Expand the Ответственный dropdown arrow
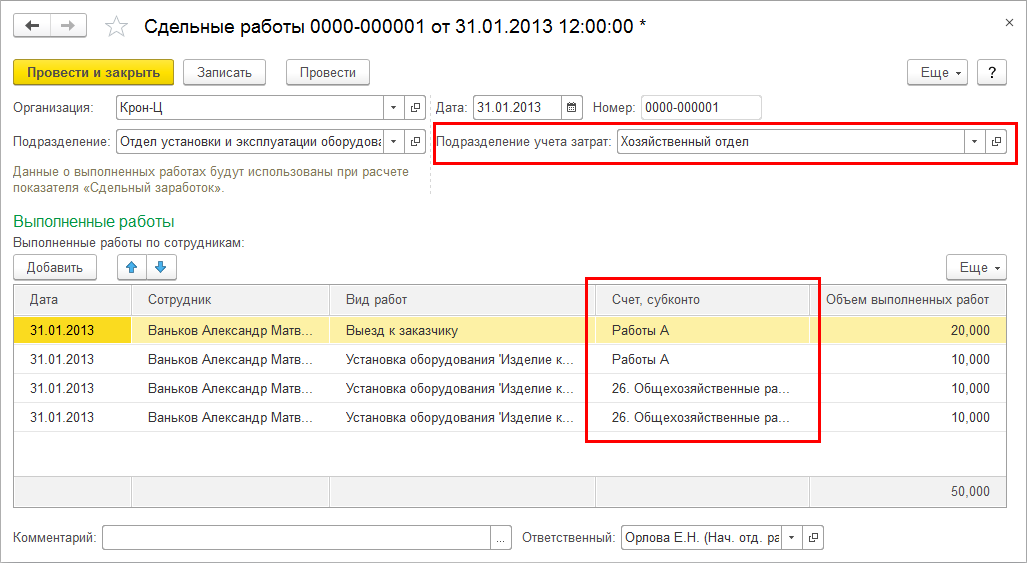The height and width of the screenshot is (563, 1027). click(791, 537)
